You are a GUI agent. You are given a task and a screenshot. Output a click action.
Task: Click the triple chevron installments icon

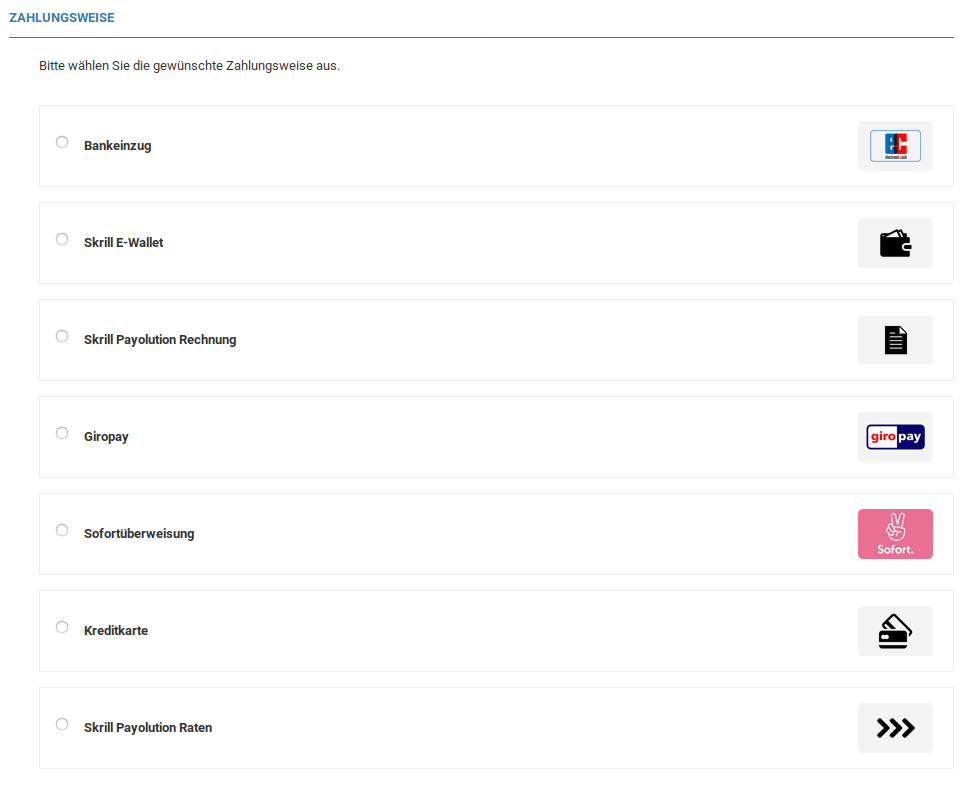click(x=895, y=728)
